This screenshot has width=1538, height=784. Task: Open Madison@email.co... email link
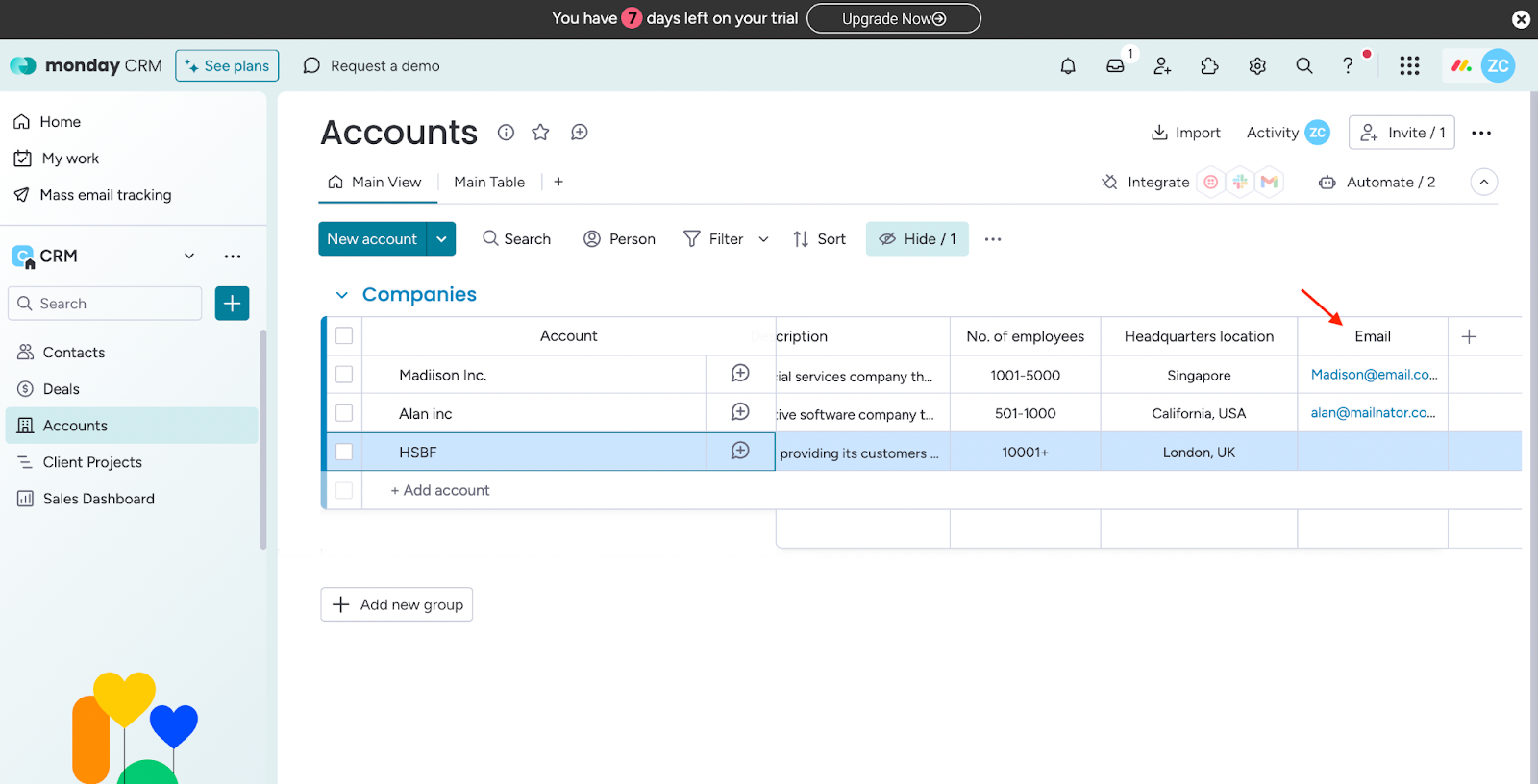tap(1374, 375)
